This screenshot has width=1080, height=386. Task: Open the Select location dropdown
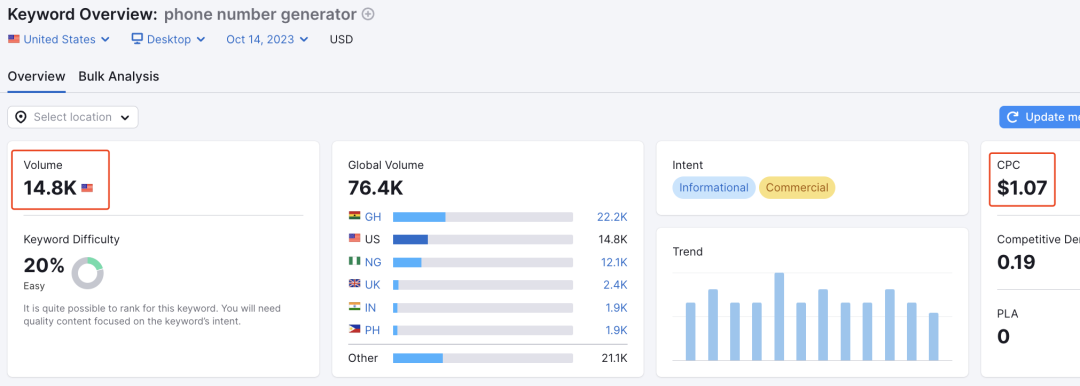(73, 117)
